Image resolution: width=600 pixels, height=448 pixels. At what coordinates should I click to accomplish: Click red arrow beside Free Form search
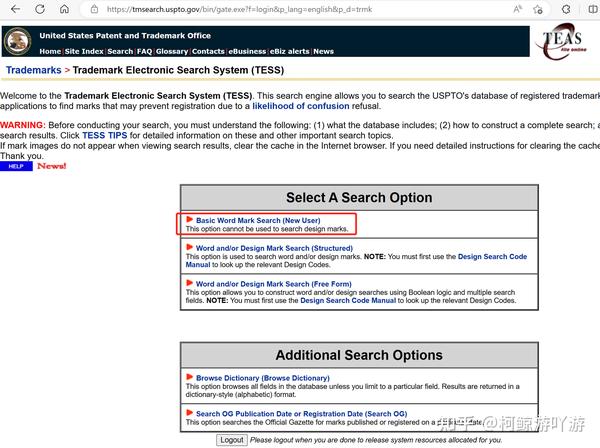(x=189, y=283)
